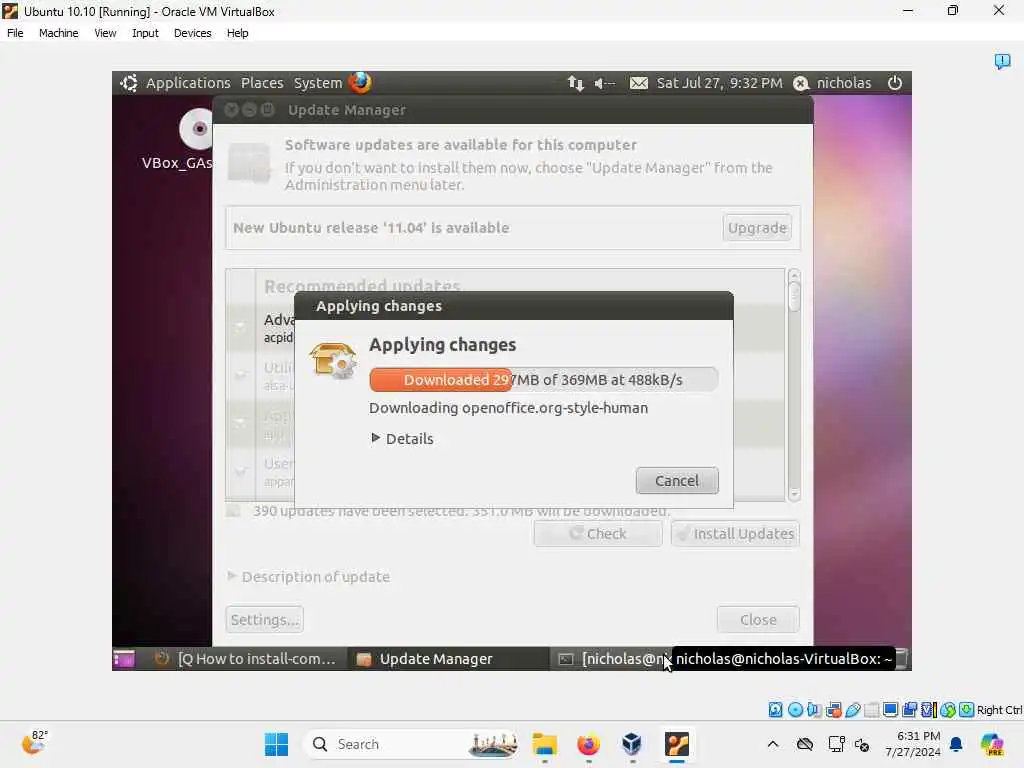
Task: Click the VirtualBox mouse integration indicator
Action: click(948, 710)
